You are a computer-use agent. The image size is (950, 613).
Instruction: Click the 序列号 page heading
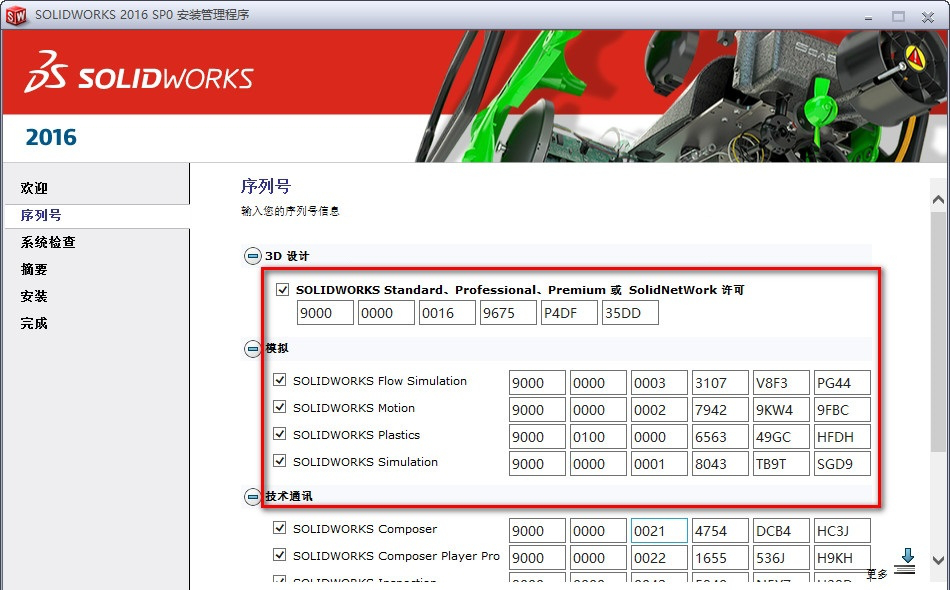coord(265,186)
